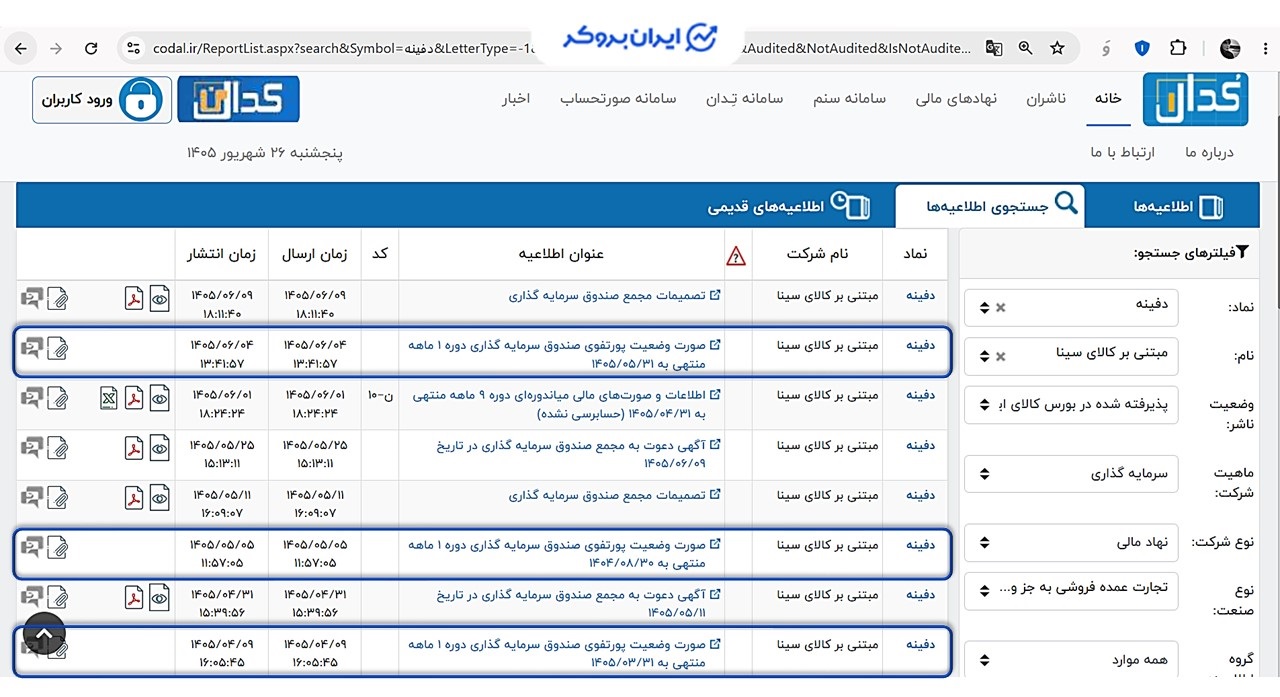Open the نهادهای مالی menu item
1280x697 pixels.
coord(956,99)
